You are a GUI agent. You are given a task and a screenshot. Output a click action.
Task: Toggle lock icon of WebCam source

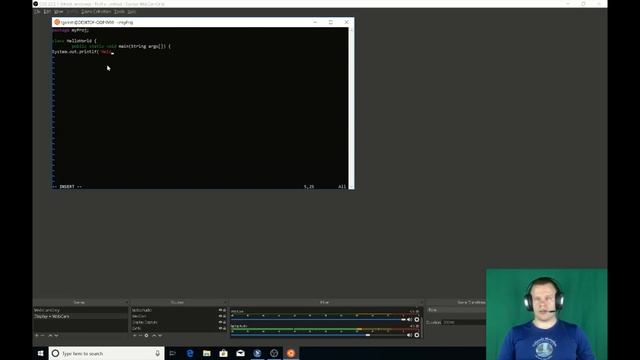tap(225, 316)
